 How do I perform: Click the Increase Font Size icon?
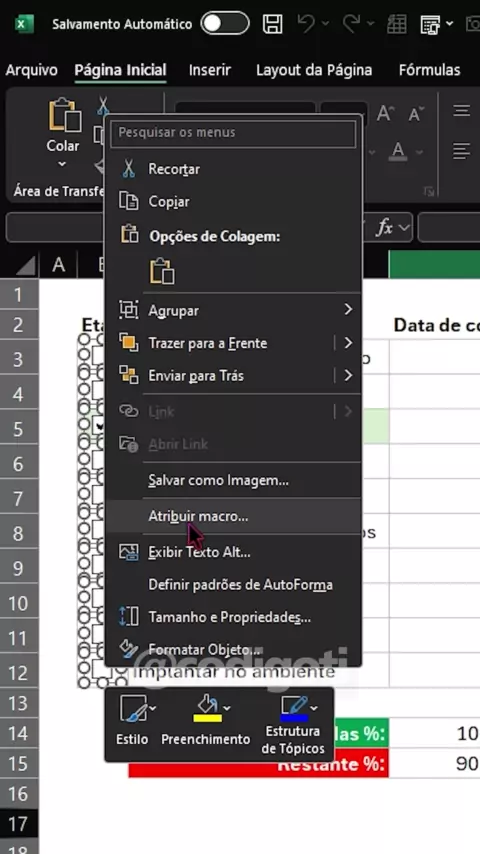tap(385, 114)
